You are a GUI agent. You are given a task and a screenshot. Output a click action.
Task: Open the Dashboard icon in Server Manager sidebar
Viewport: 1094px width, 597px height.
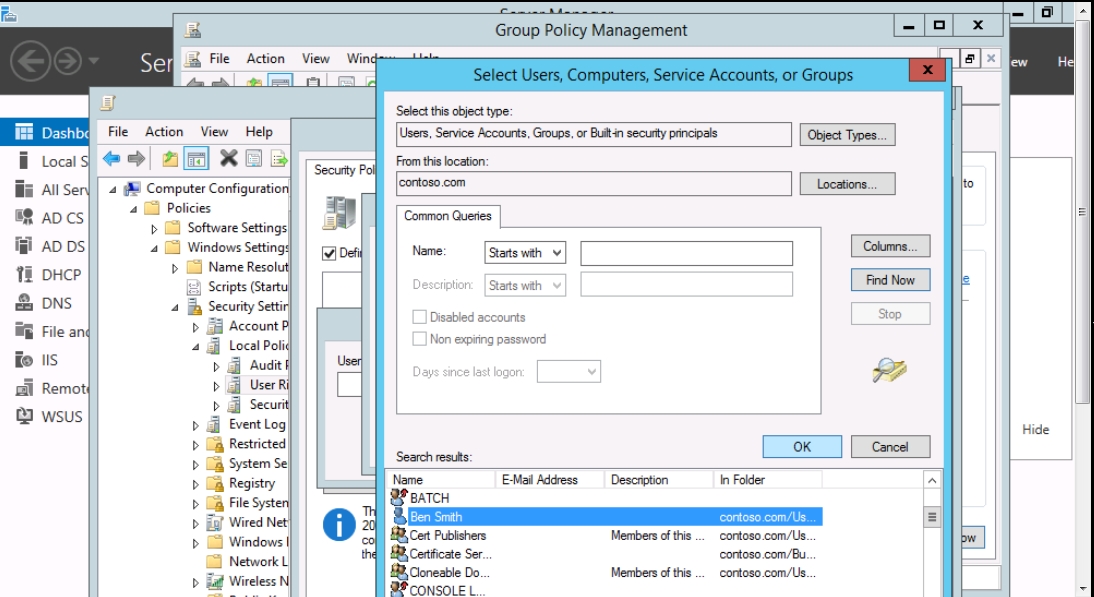pos(24,133)
